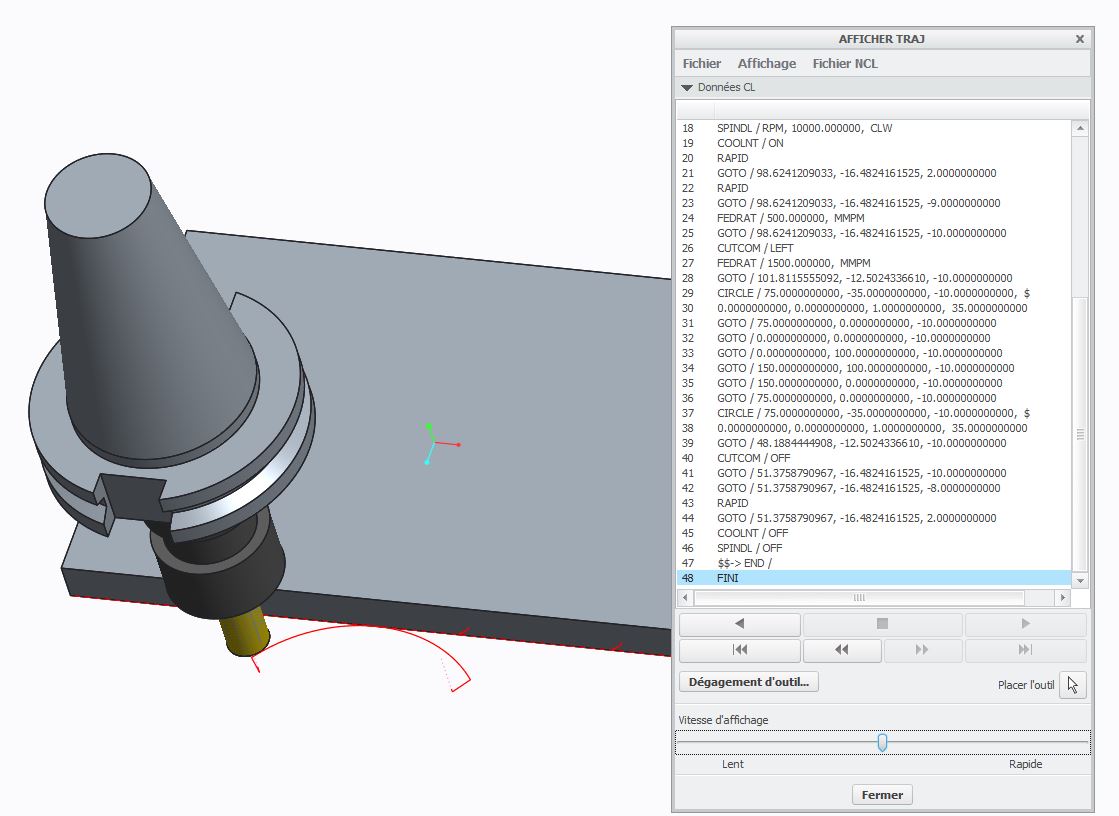The image size is (1119, 816).
Task: Select line 21 GOTO ending 2.0000000000
Action: 874,173
